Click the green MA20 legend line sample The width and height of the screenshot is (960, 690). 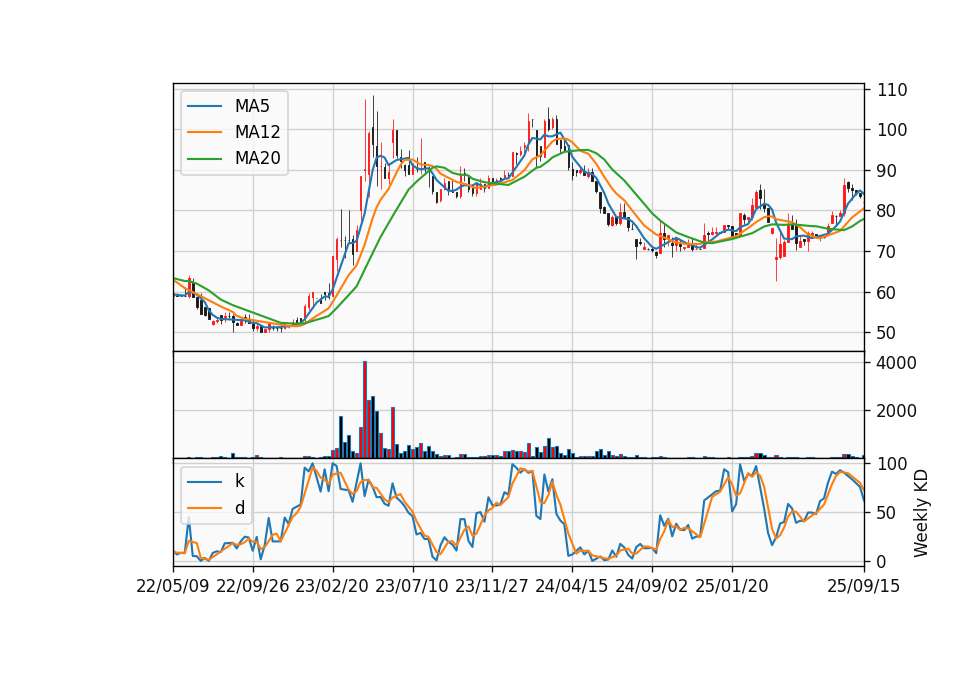click(x=204, y=159)
